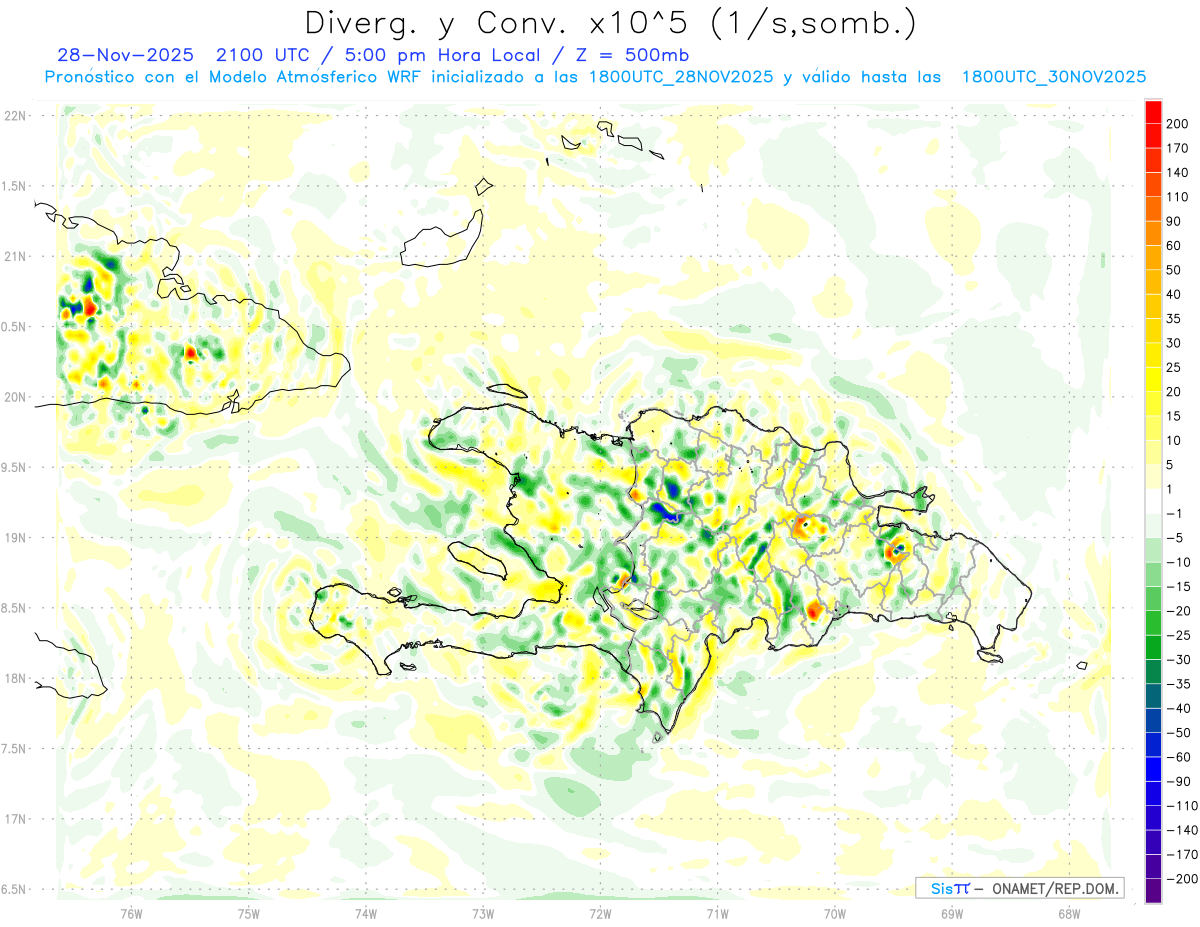Click the '1800UTC_28NOV2025' initialization time

pyautogui.click(x=681, y=77)
